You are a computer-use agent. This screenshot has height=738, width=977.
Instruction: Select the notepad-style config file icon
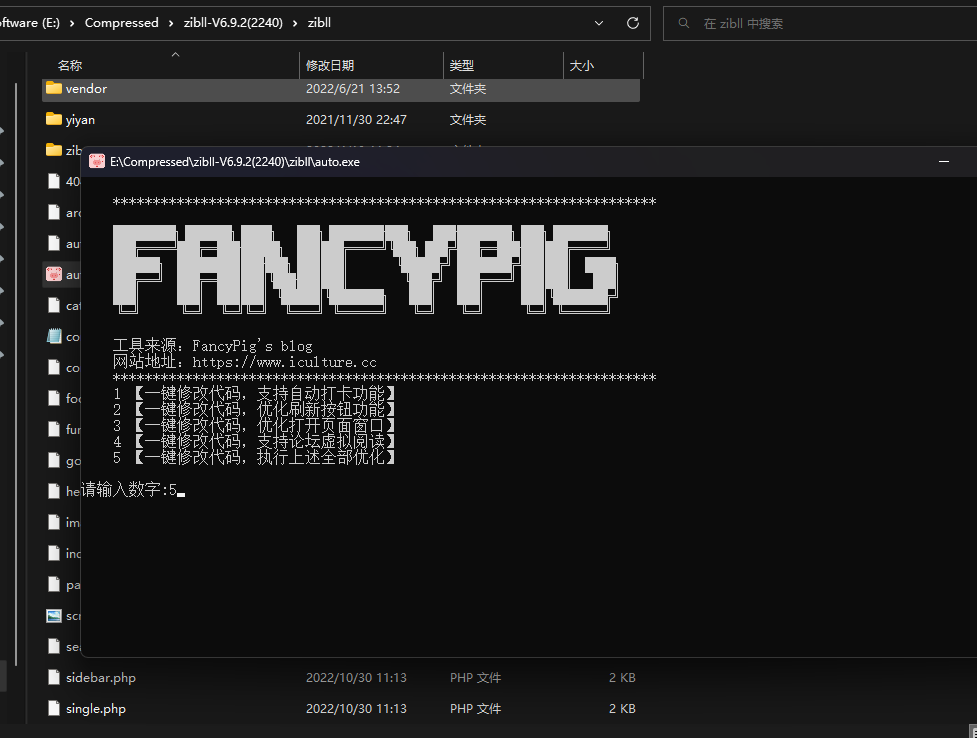pyautogui.click(x=54, y=336)
